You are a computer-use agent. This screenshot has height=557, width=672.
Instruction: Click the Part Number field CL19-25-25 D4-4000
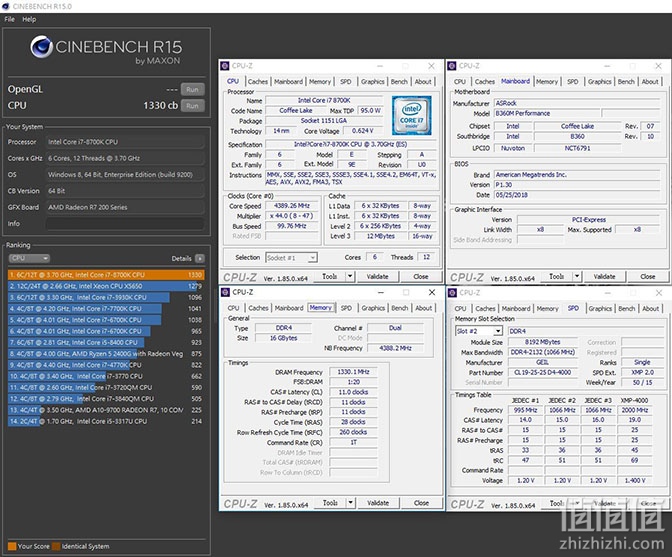[x=543, y=373]
